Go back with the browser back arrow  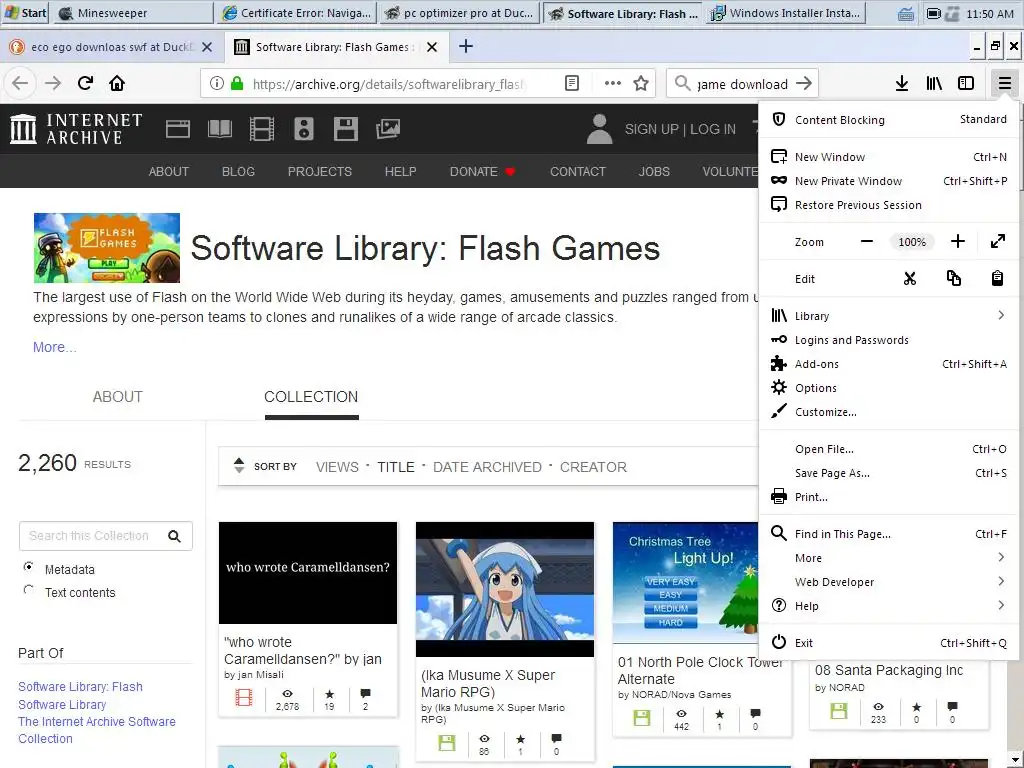pyautogui.click(x=20, y=84)
